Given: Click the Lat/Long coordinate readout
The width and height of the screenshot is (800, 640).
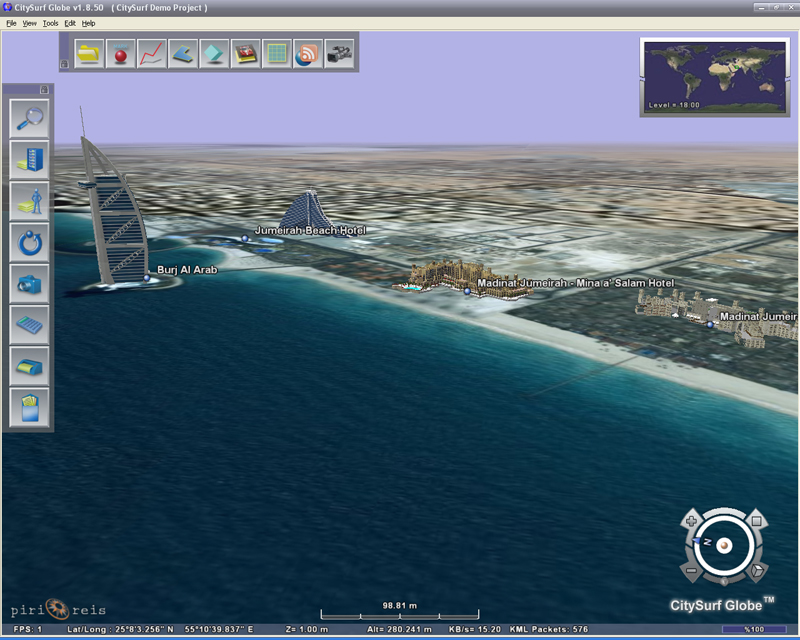Looking at the screenshot, I should (x=160, y=629).
